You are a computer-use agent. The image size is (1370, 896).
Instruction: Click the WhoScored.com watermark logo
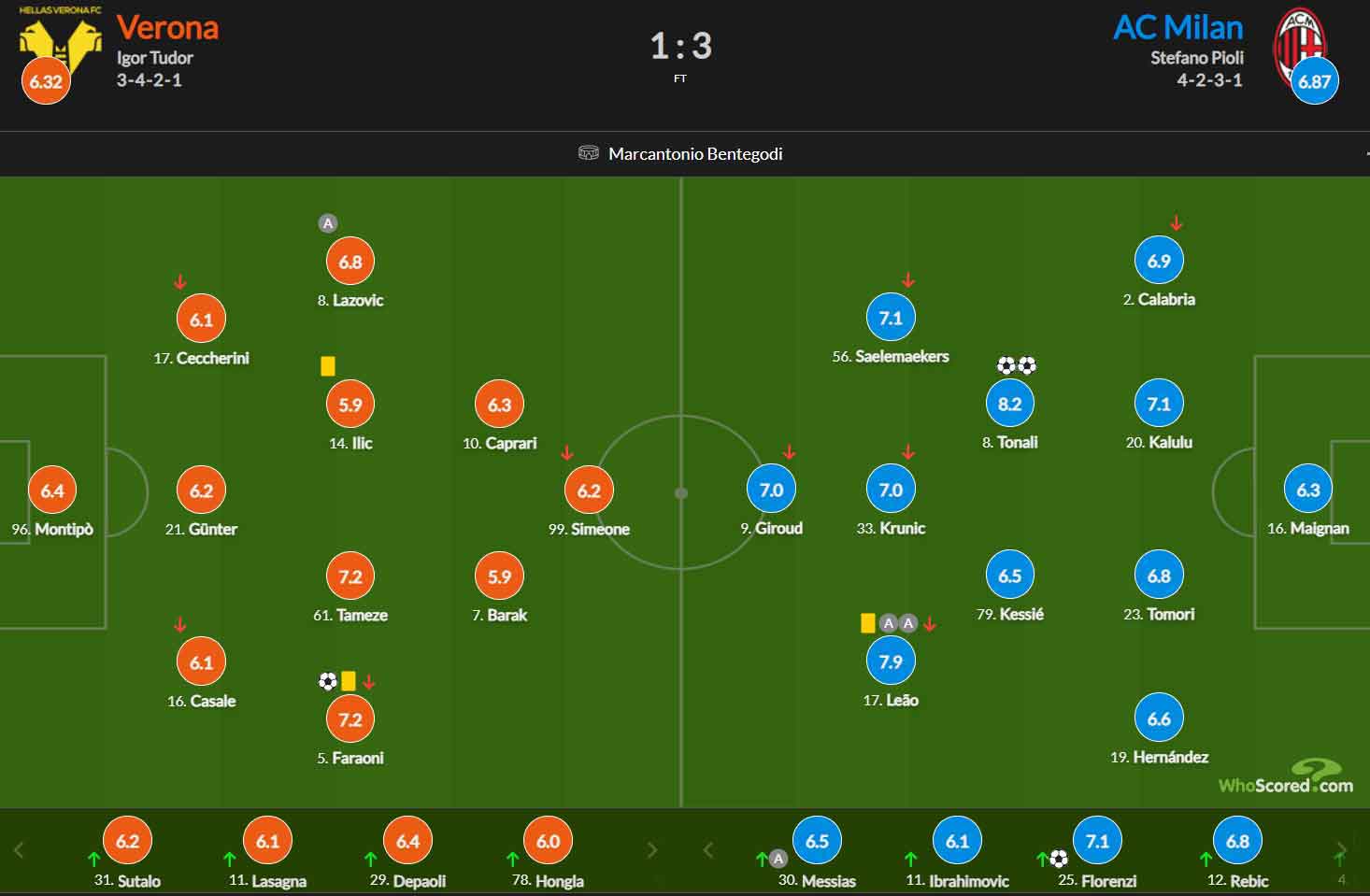click(x=1286, y=777)
